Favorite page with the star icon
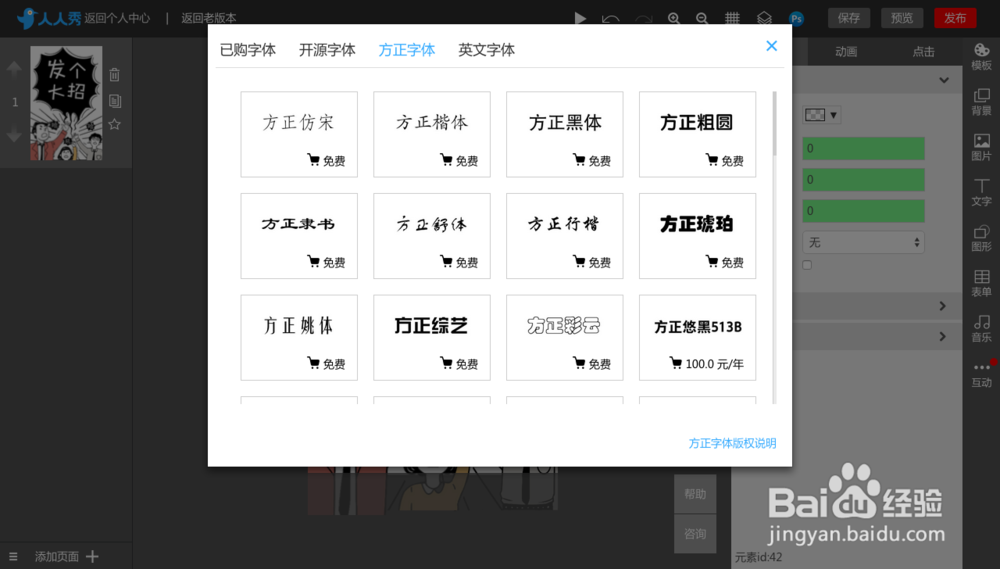 click(115, 124)
